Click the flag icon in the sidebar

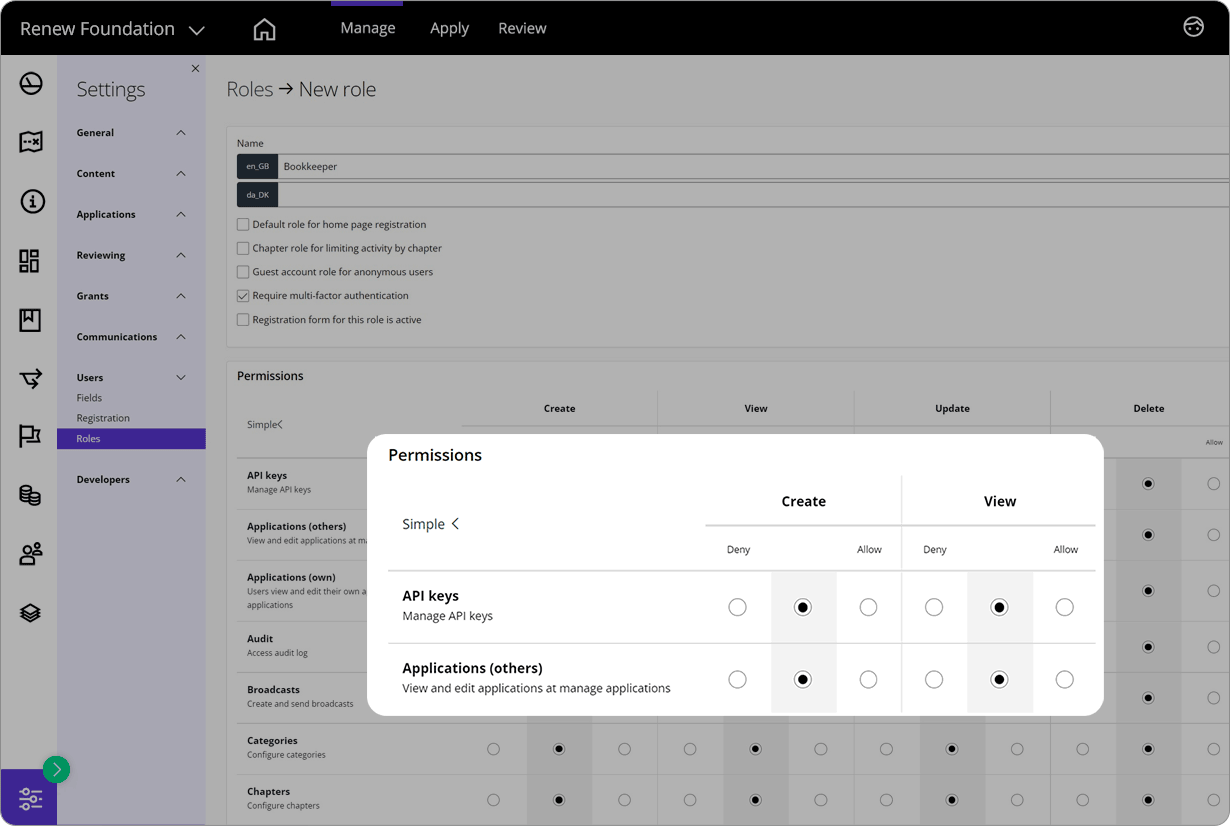(x=30, y=435)
